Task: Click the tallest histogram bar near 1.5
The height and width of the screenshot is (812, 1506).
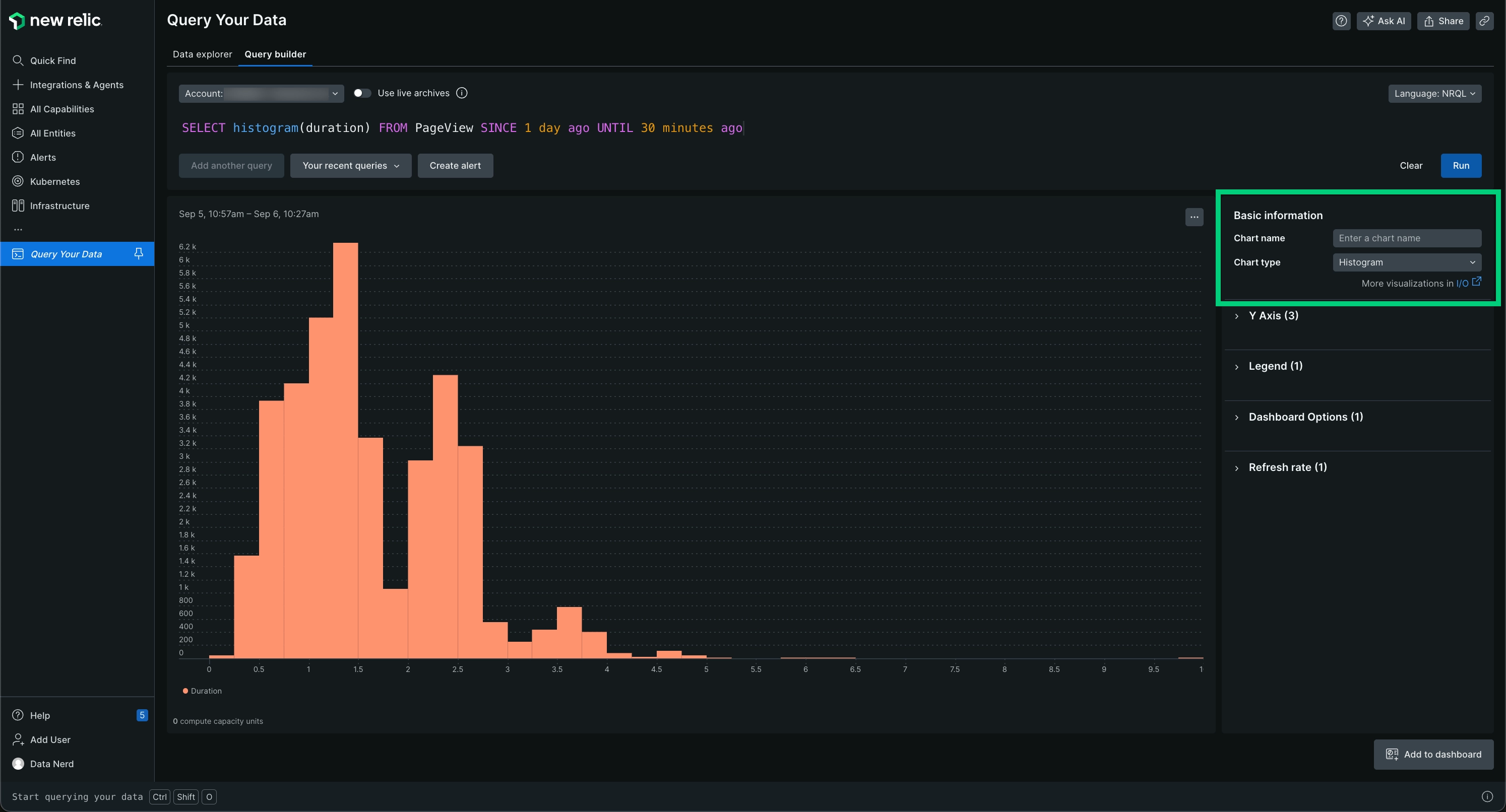Action: pos(346,450)
